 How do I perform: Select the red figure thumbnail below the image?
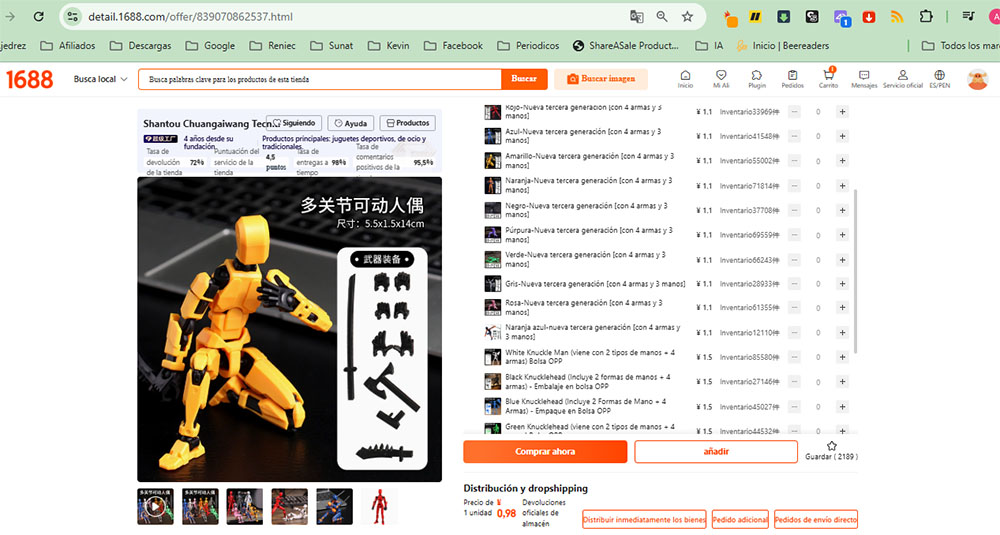pos(379,506)
